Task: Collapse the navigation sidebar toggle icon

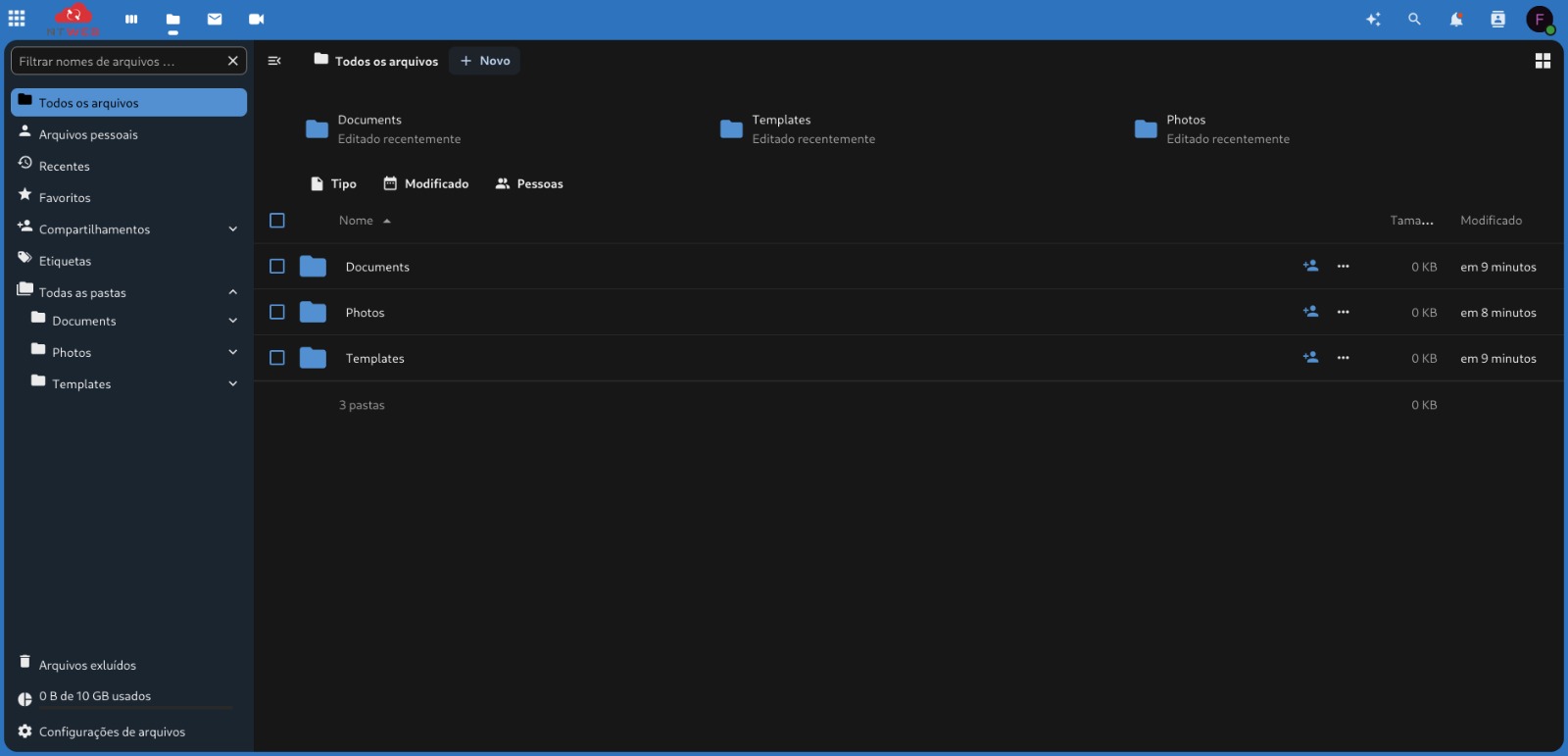Action: (x=274, y=61)
